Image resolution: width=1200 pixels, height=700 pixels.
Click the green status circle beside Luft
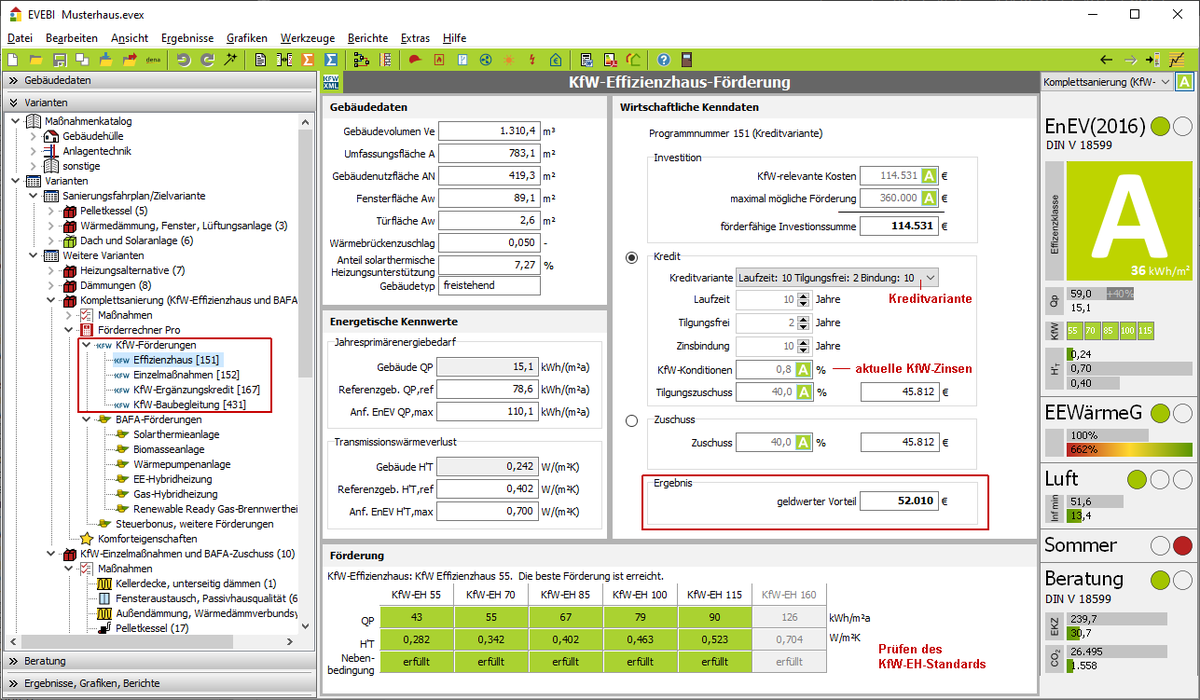pos(1137,479)
